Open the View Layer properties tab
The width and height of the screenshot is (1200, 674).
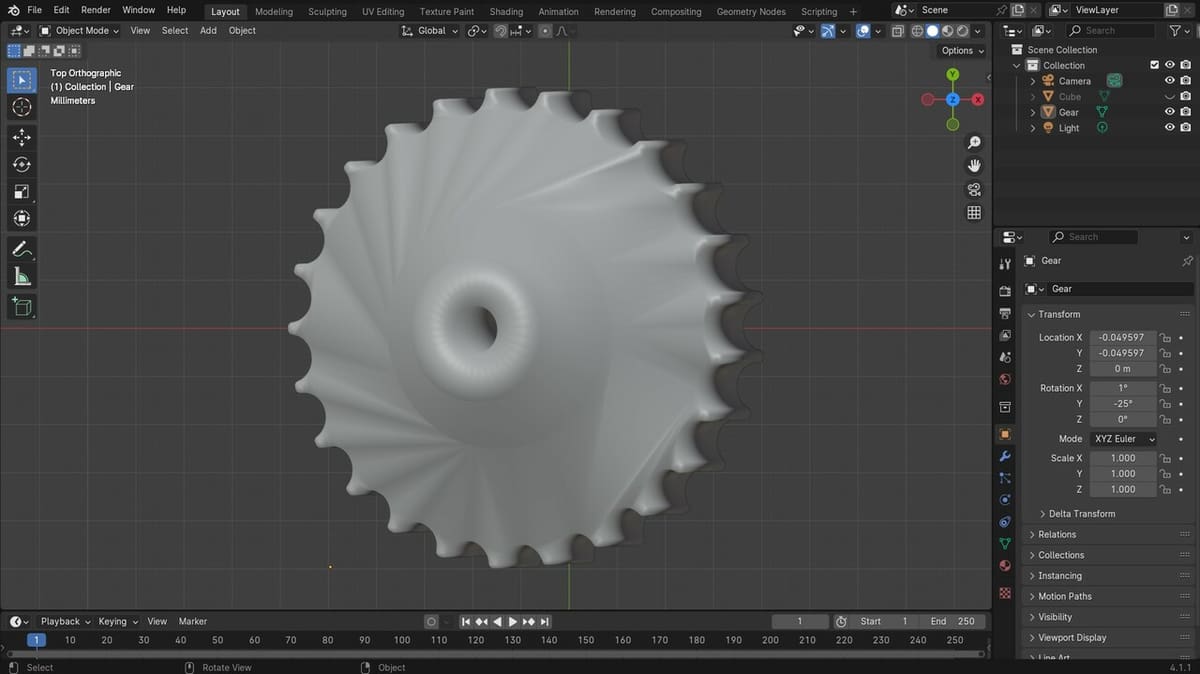click(x=1005, y=335)
